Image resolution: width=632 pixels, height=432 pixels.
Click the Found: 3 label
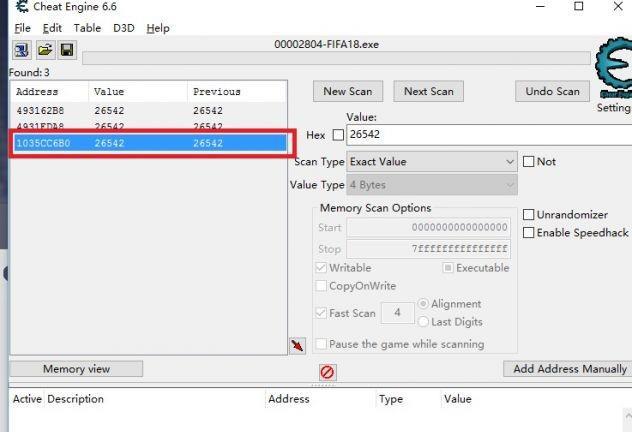point(29,73)
